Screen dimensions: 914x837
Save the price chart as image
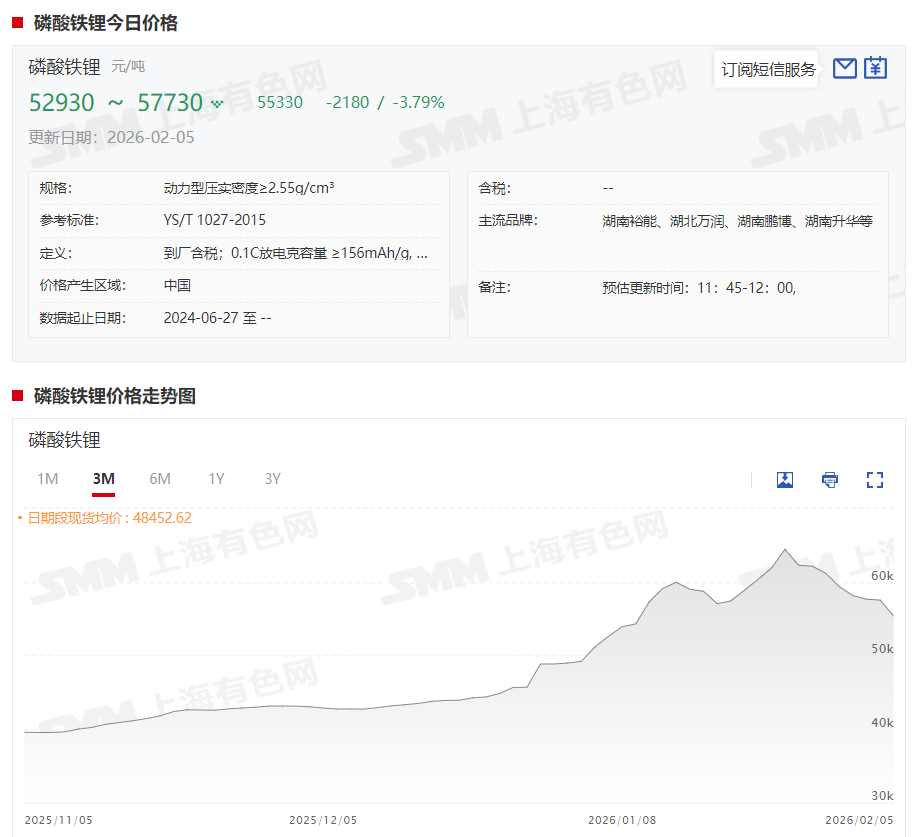coord(785,479)
